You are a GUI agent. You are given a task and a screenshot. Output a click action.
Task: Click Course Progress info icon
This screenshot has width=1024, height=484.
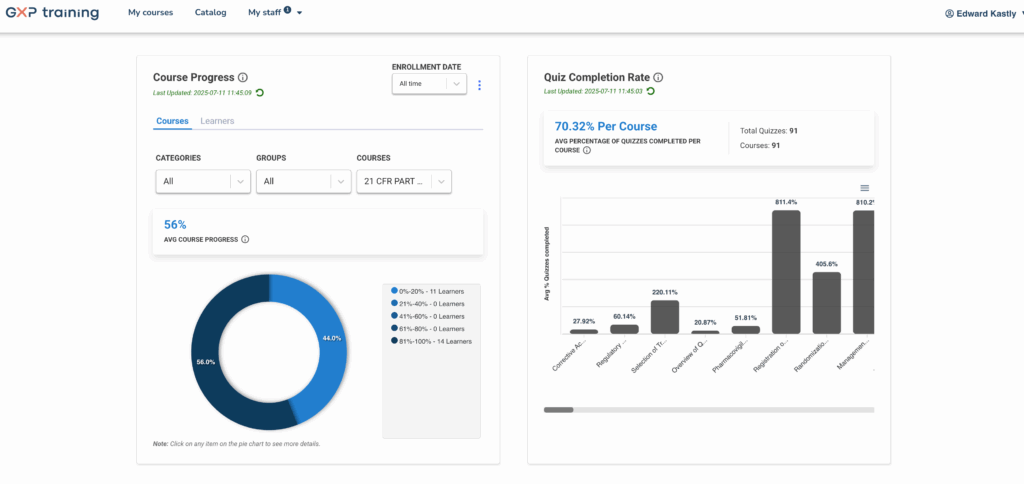coord(243,77)
